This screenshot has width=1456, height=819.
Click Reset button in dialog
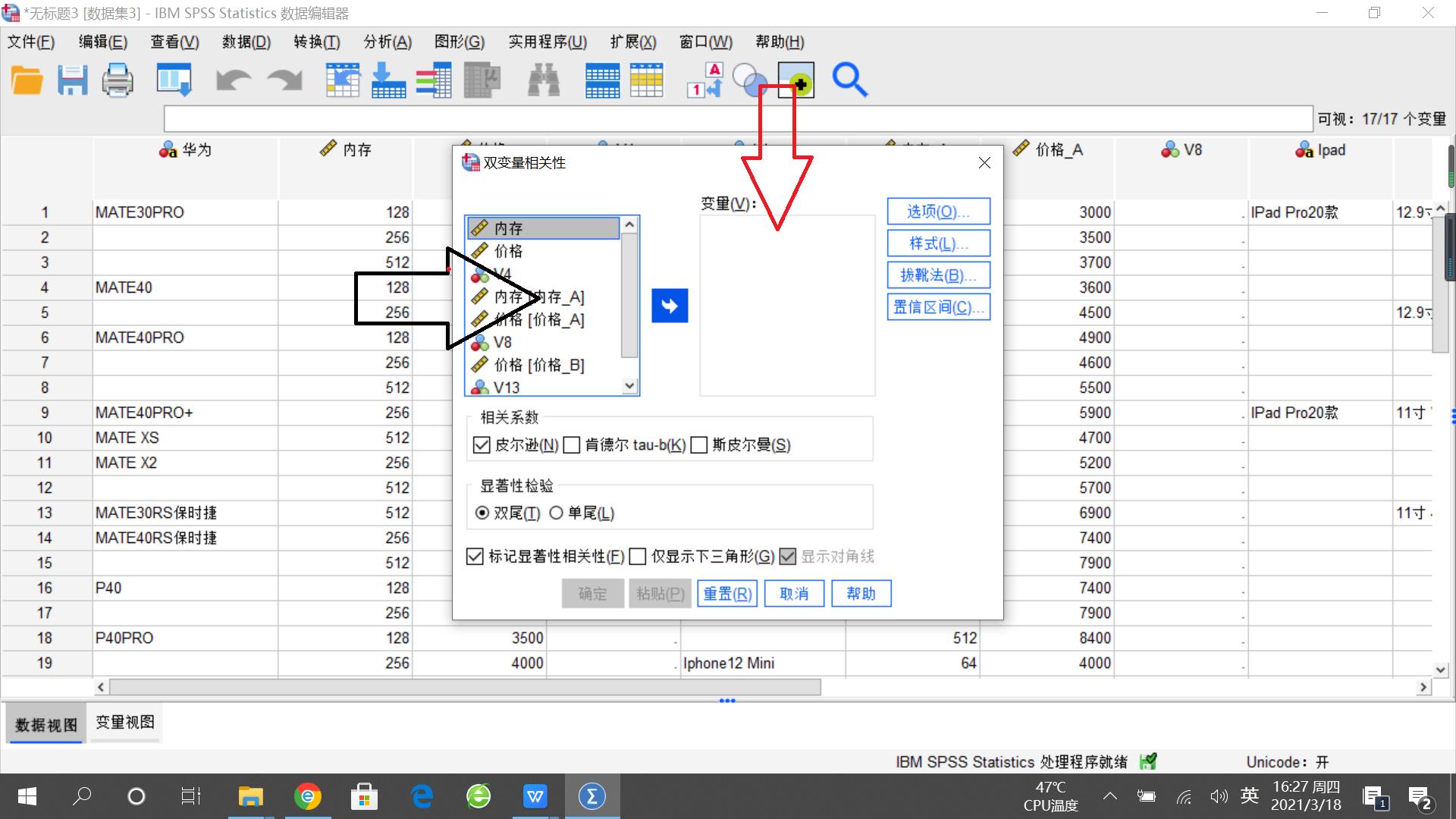click(728, 594)
